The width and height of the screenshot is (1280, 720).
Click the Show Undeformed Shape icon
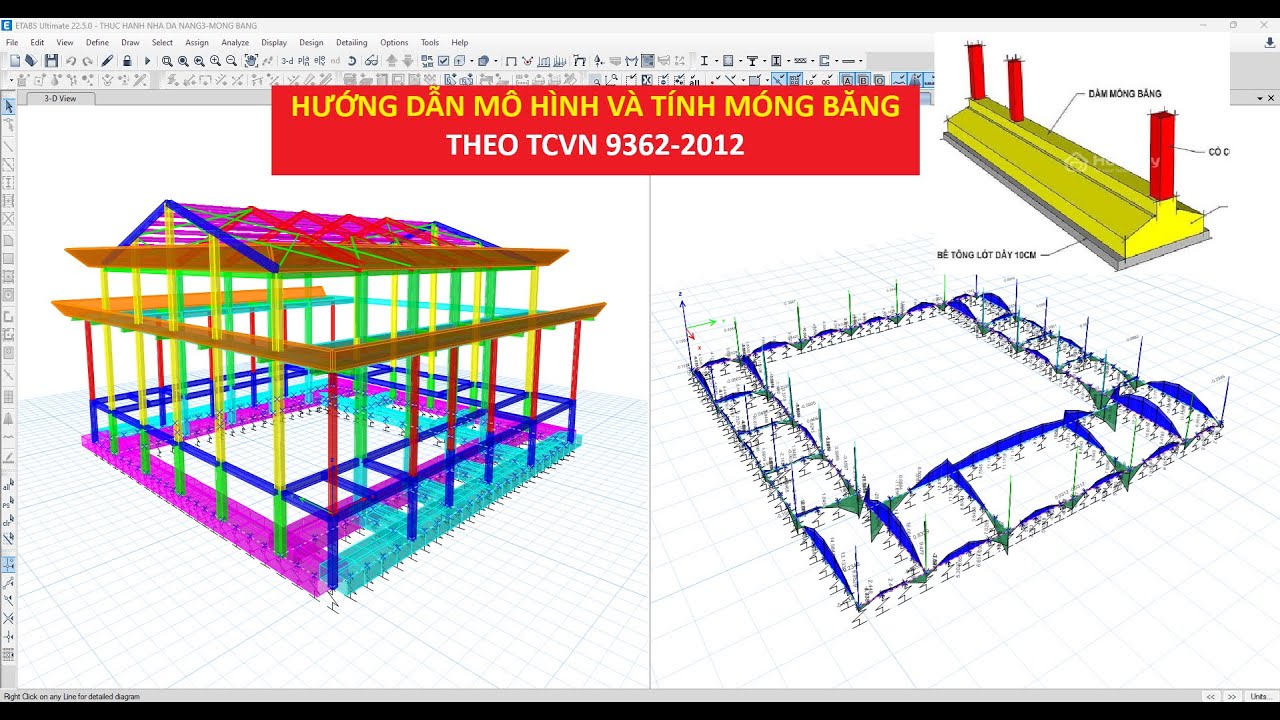click(x=511, y=61)
